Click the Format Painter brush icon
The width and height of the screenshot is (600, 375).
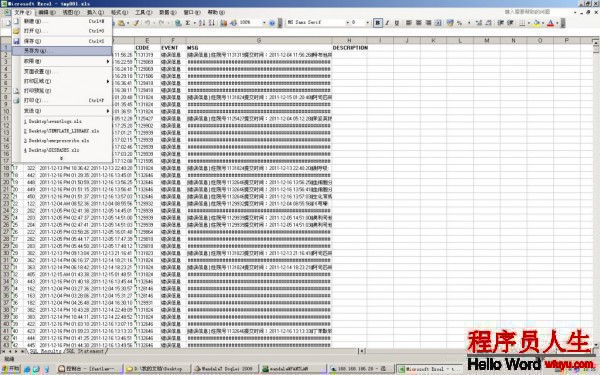(136, 23)
